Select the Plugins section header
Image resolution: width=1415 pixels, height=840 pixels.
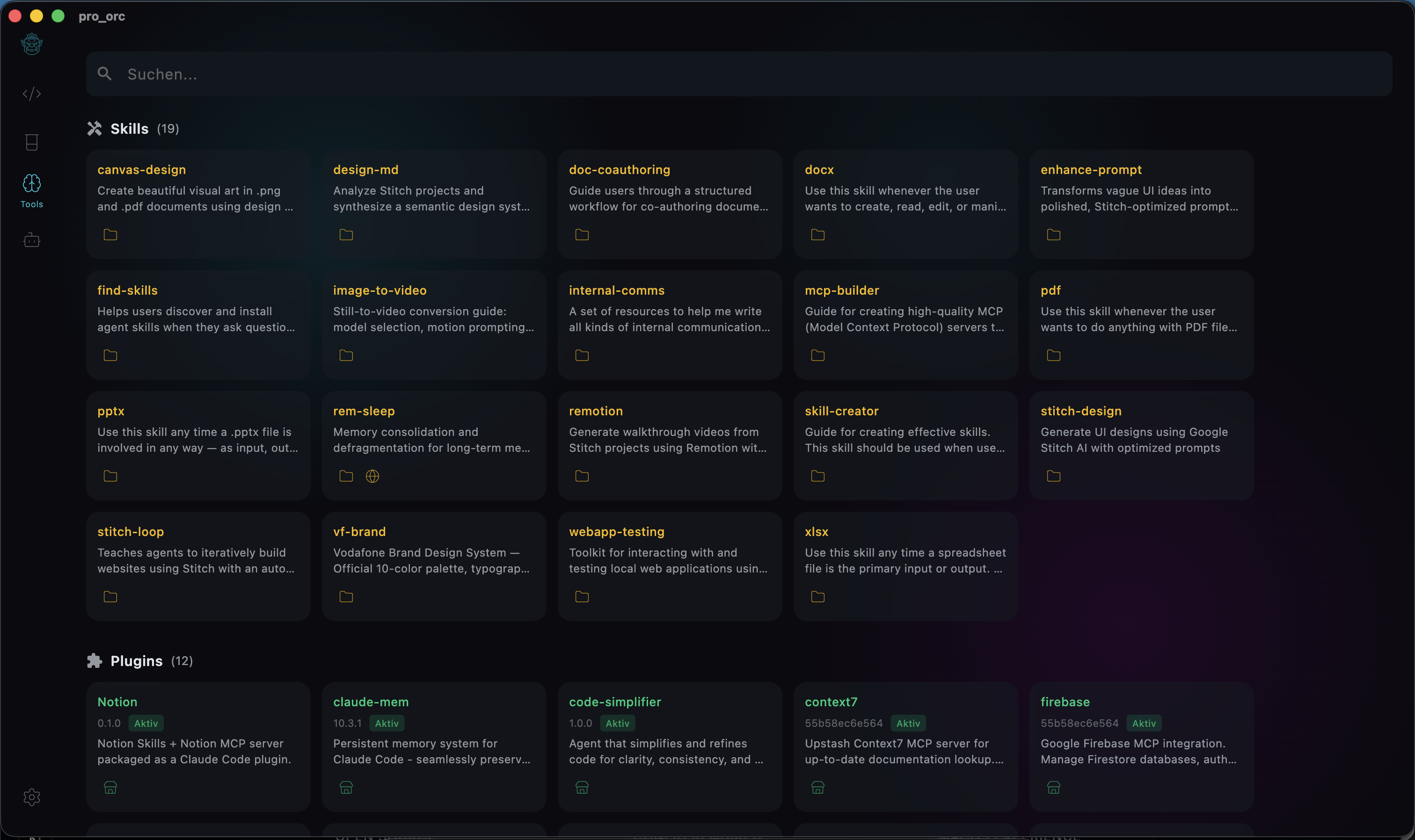tap(137, 660)
